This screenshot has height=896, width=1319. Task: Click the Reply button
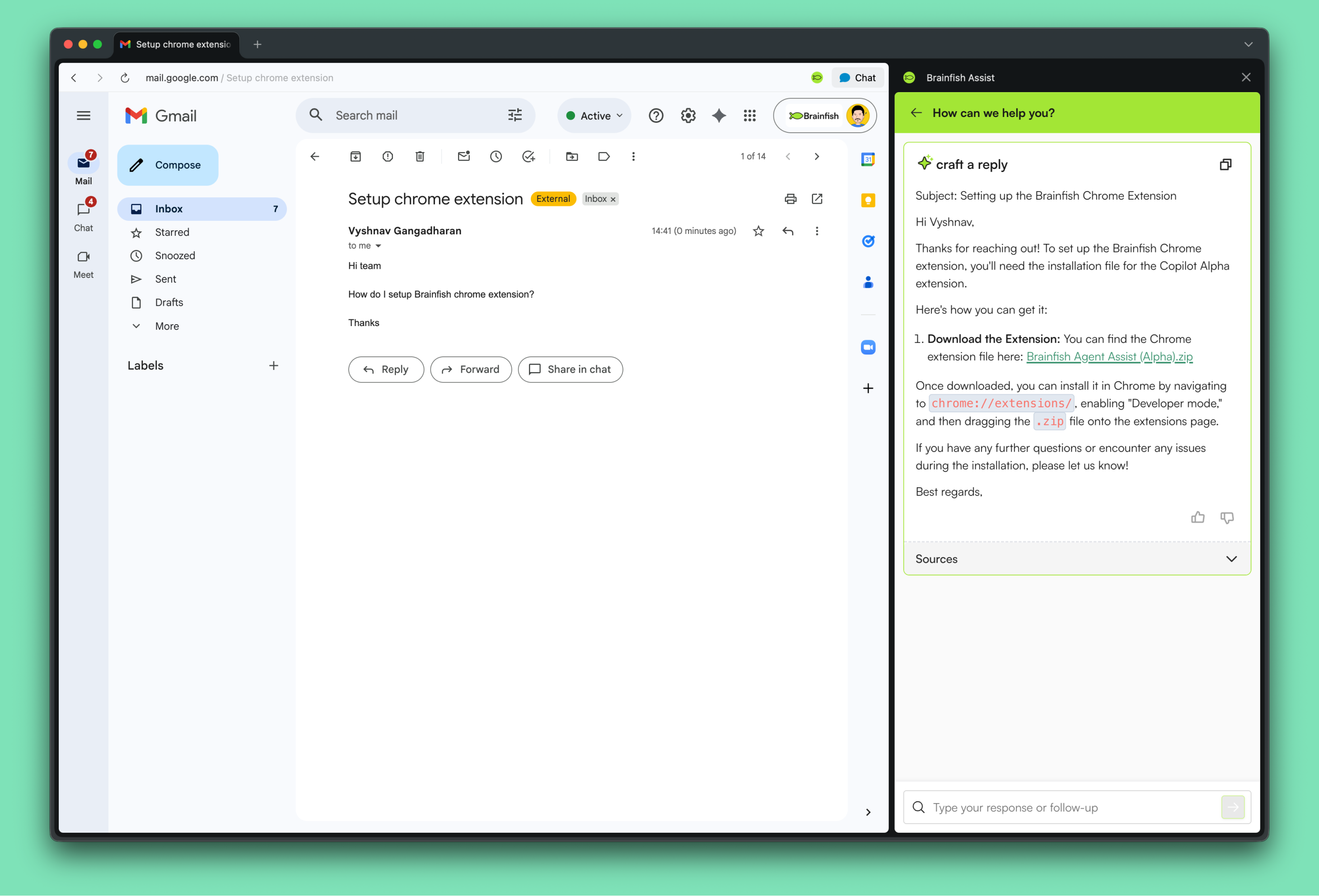386,369
